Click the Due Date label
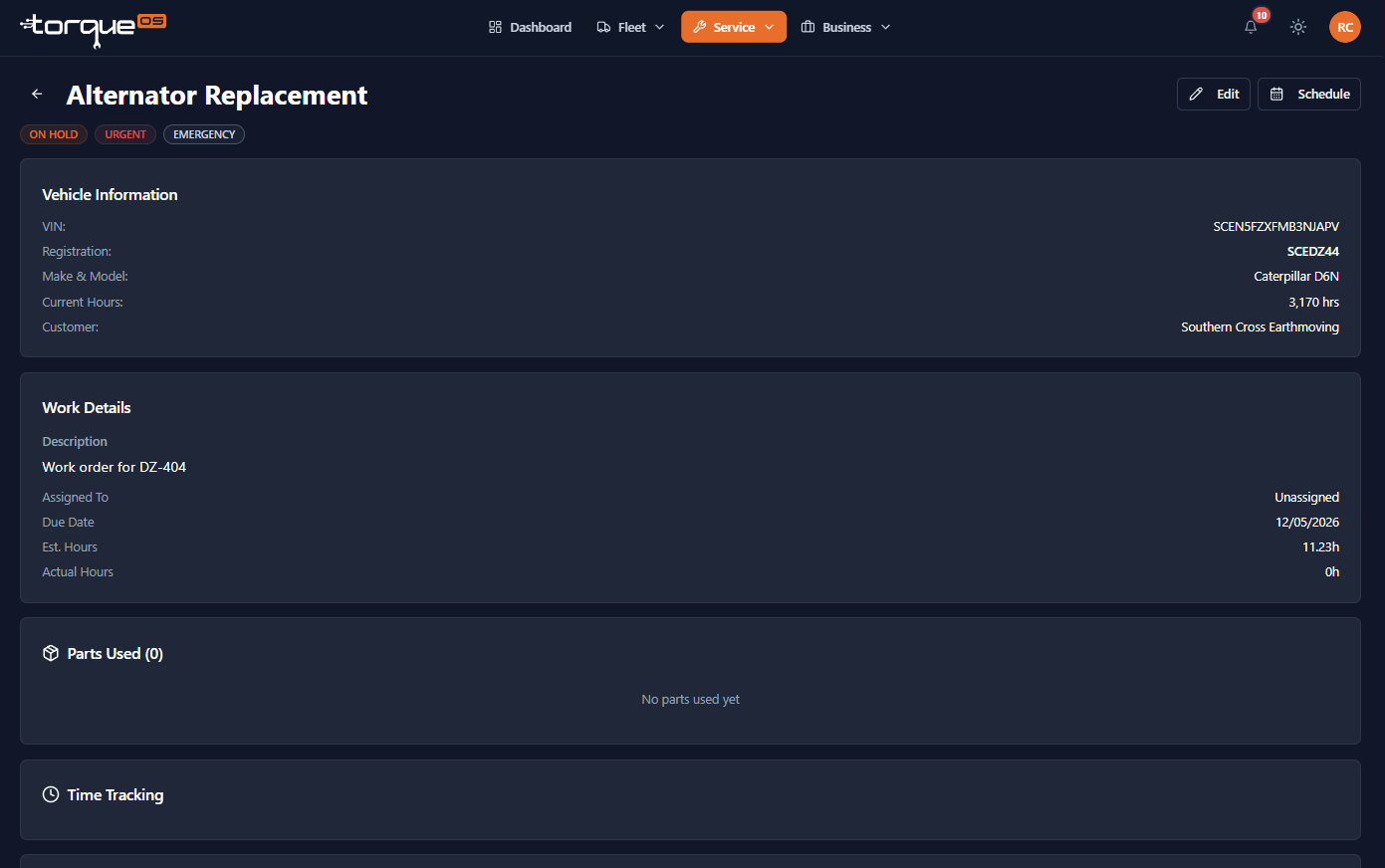 (x=68, y=523)
